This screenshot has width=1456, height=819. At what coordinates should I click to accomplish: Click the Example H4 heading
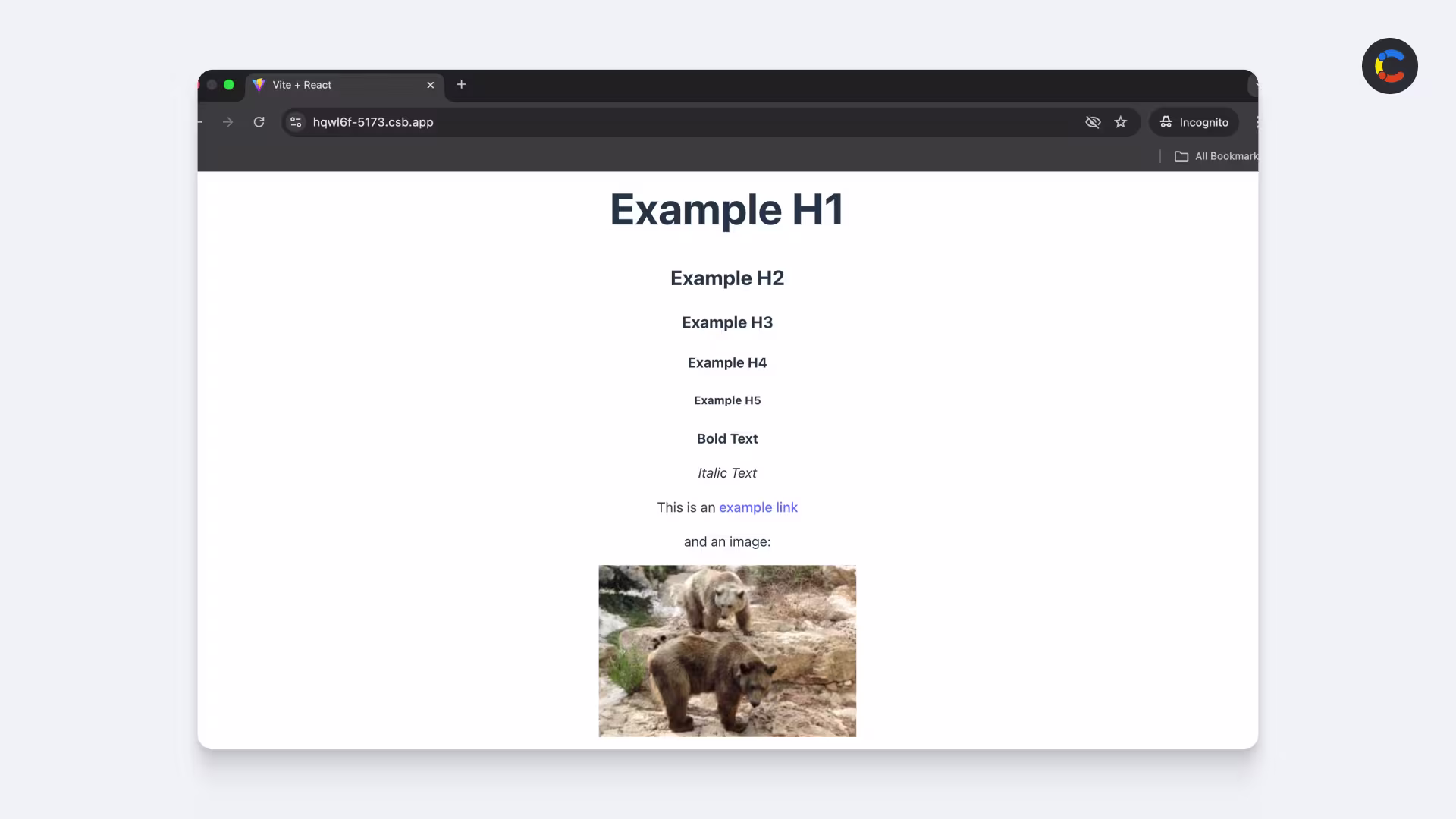click(x=727, y=362)
